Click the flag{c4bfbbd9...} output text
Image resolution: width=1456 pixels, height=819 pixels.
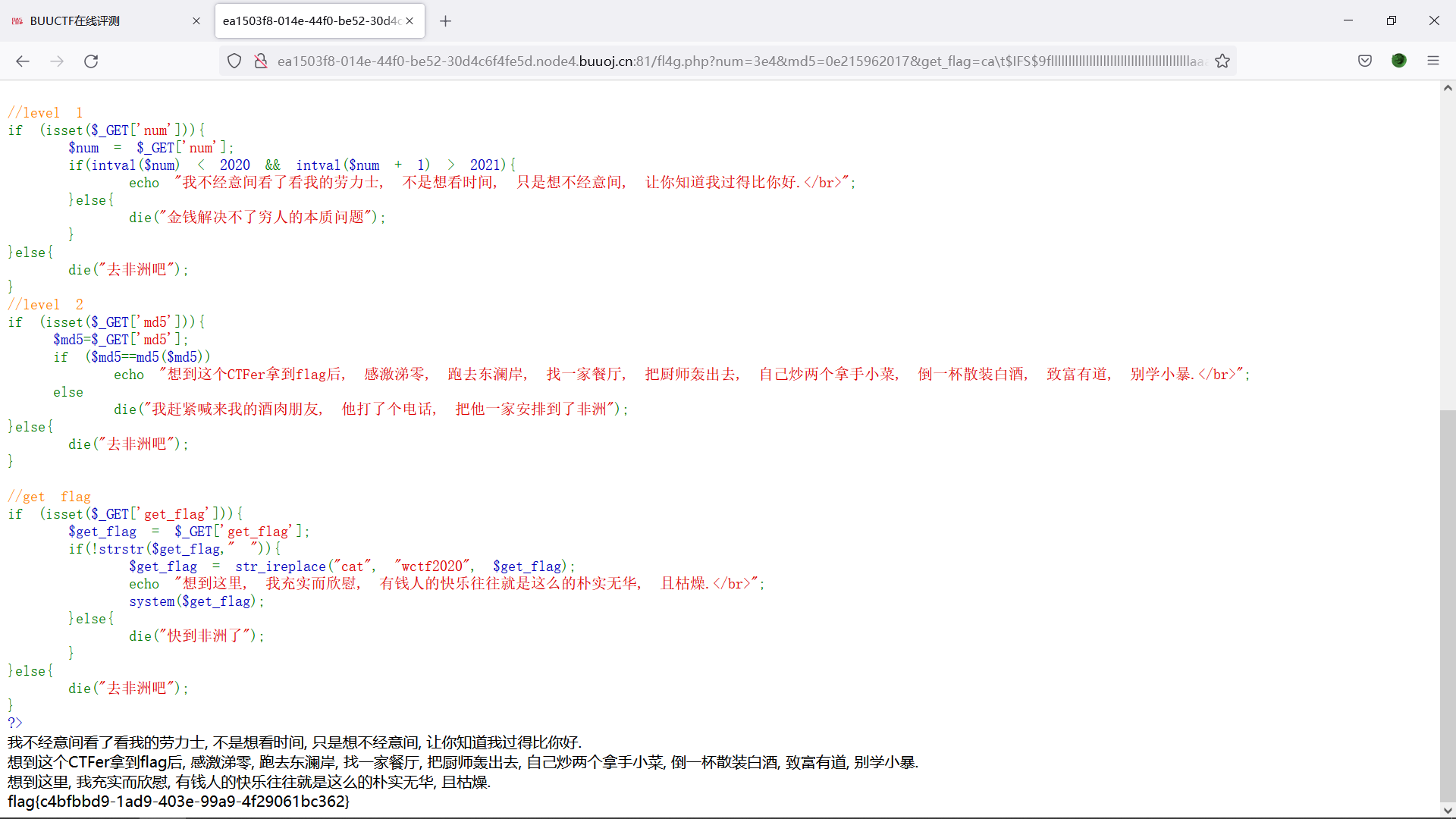pos(178,802)
